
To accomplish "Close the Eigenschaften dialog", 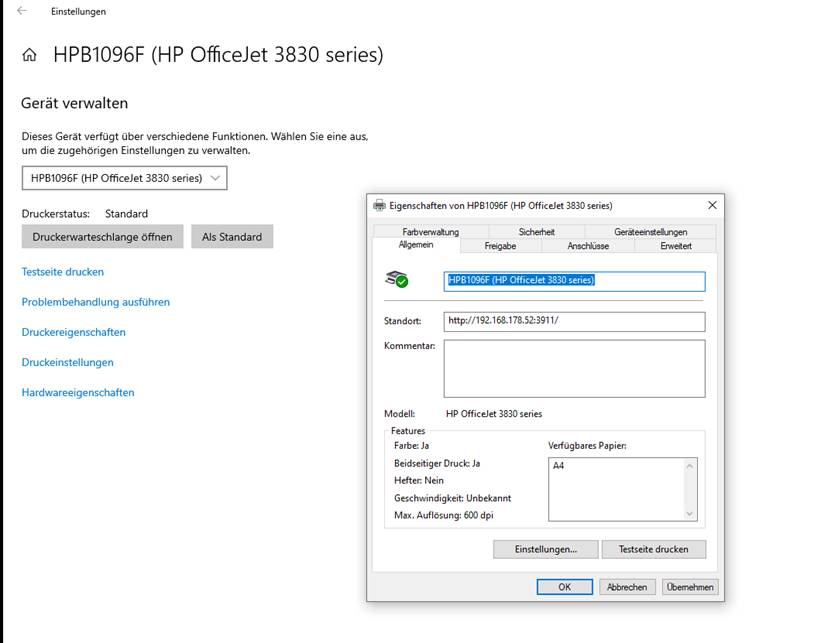I will tap(712, 205).
